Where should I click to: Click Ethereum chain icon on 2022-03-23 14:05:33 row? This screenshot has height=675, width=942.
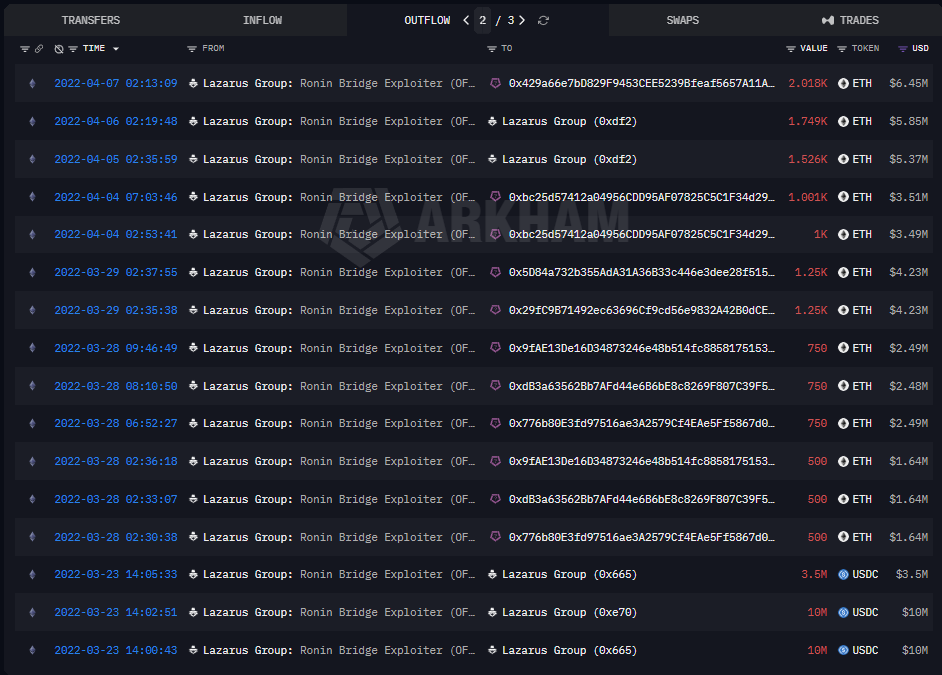click(x=32, y=574)
